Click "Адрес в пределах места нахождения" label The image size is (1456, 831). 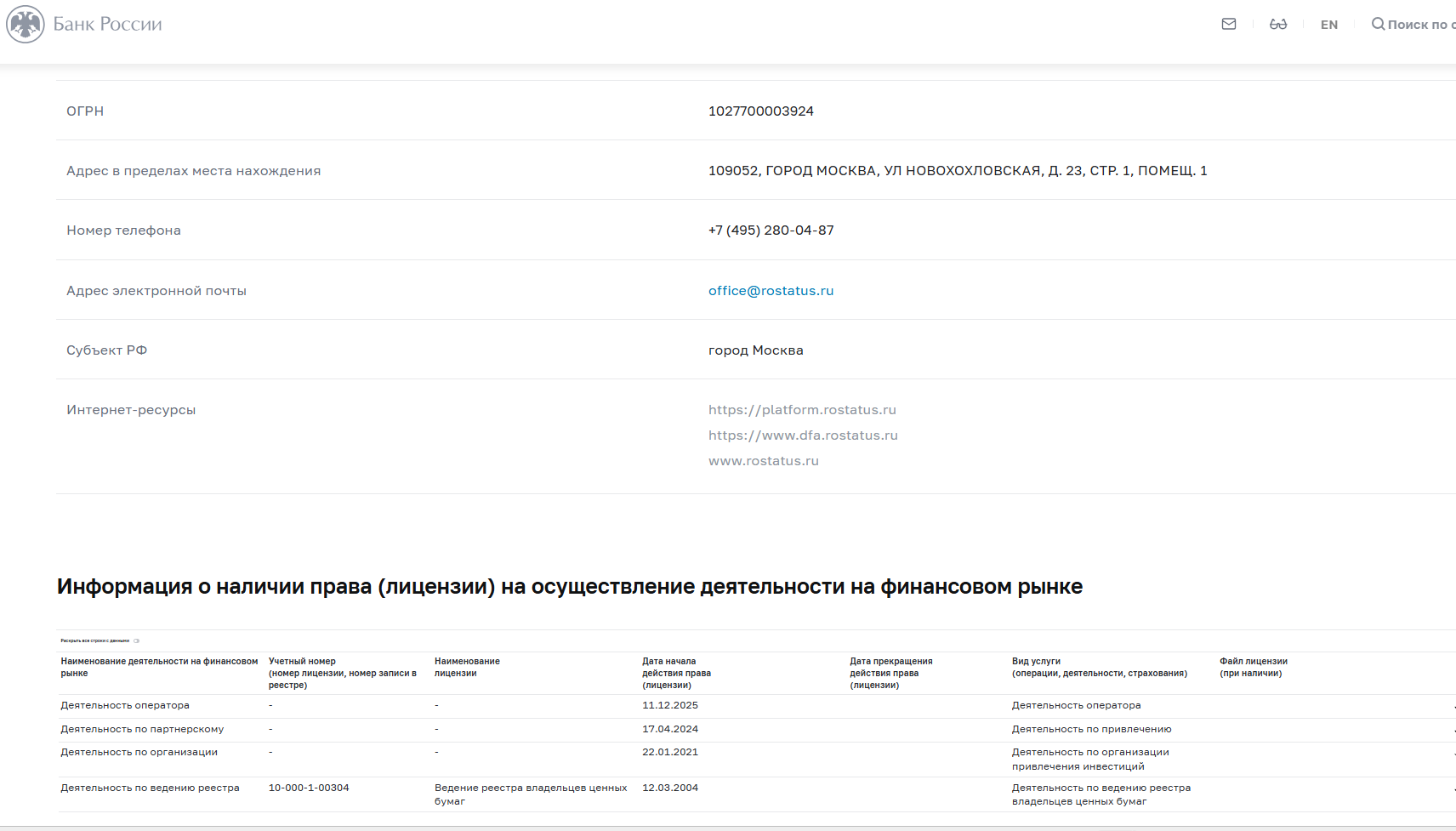coord(194,170)
